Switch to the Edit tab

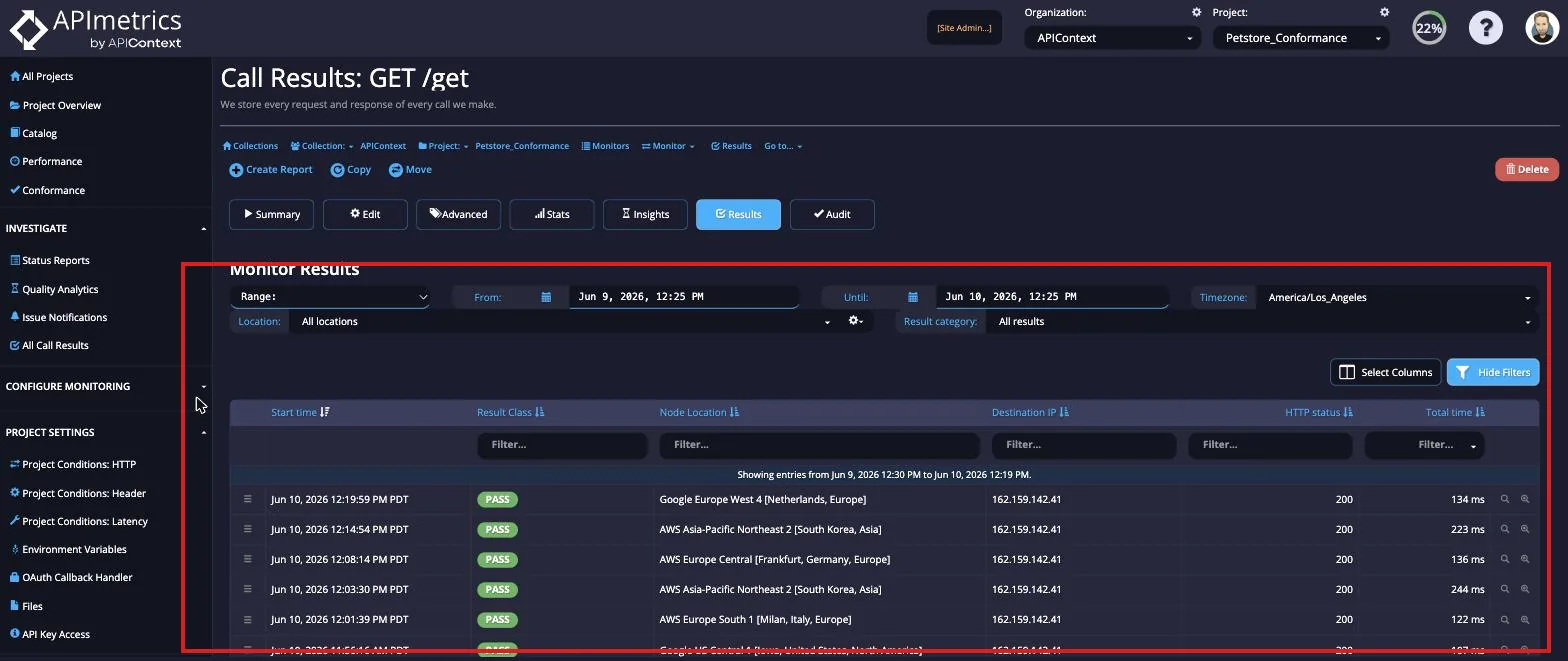point(365,214)
